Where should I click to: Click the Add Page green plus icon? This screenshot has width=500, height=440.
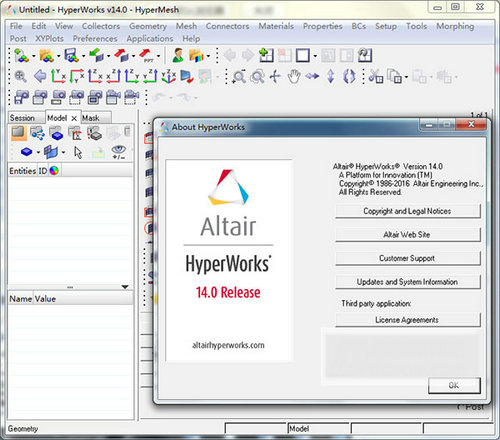point(266,55)
